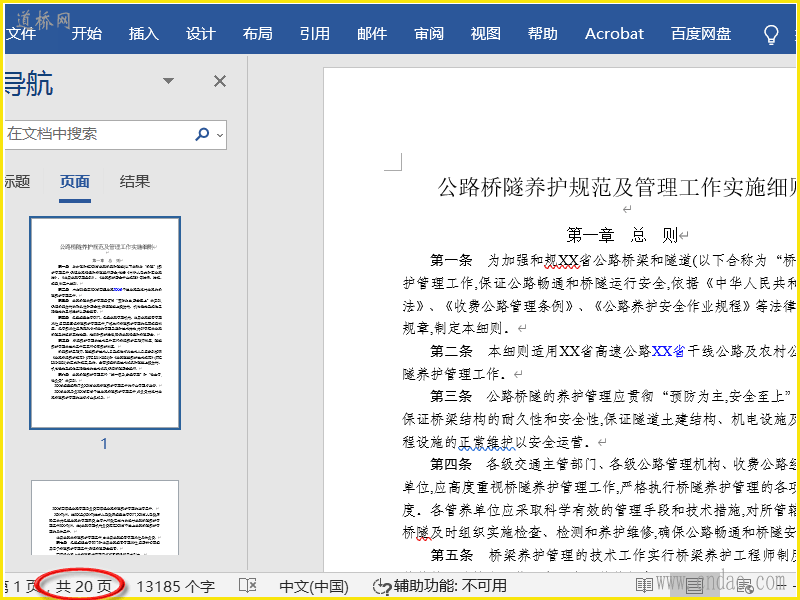Click 中文(中国) language indicator in status bar
The width and height of the screenshot is (800, 600).
[313, 586]
